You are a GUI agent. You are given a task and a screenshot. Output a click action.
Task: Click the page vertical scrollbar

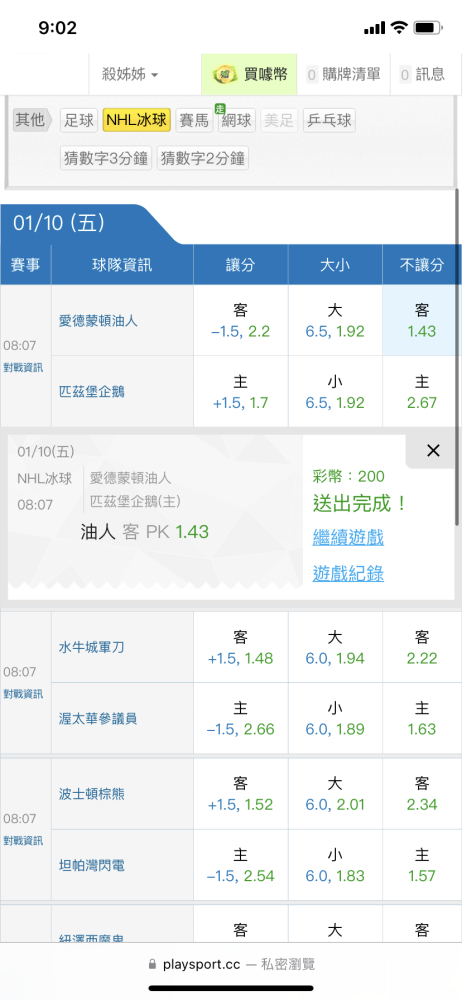[457, 357]
